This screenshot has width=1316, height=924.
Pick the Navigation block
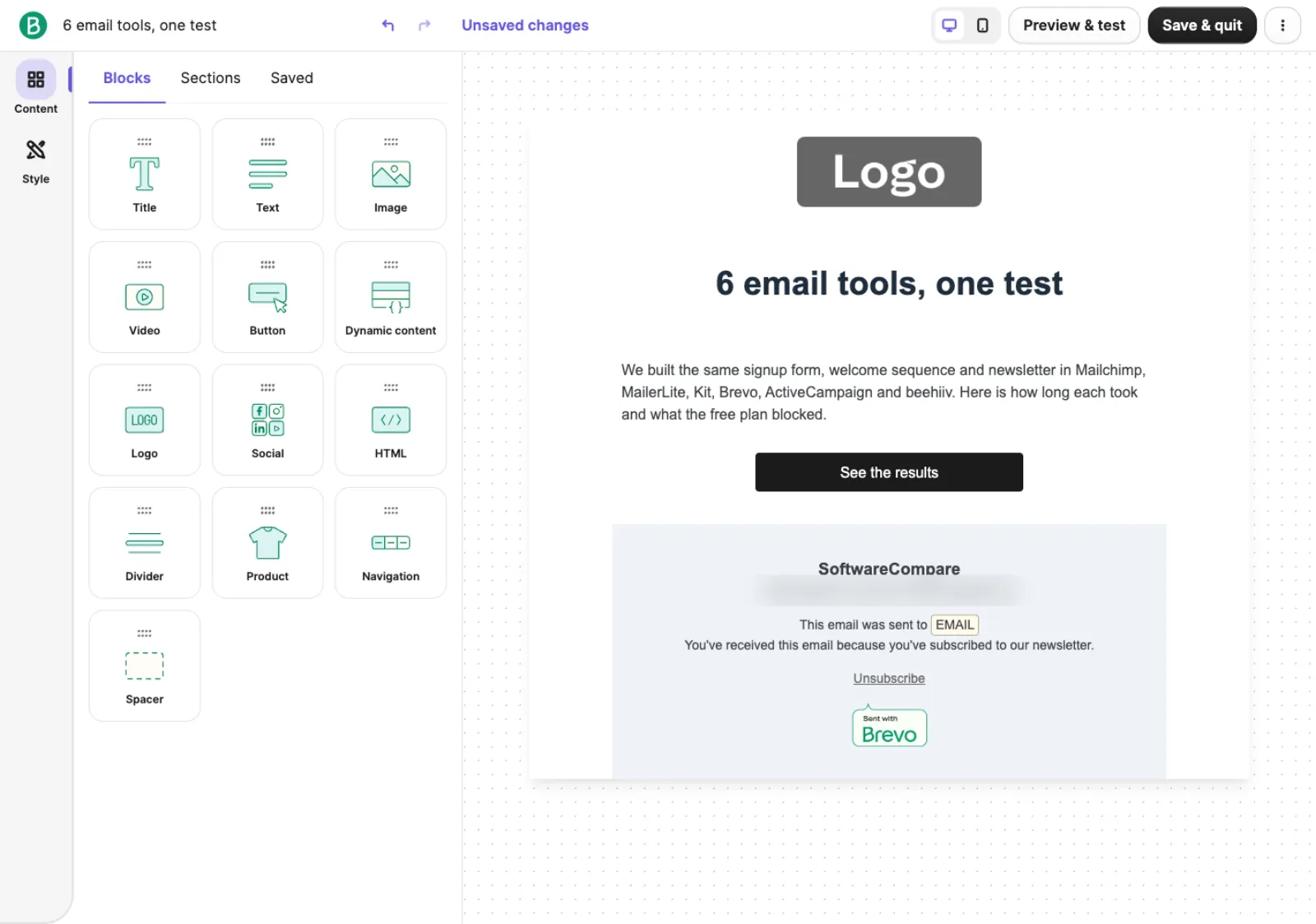391,543
